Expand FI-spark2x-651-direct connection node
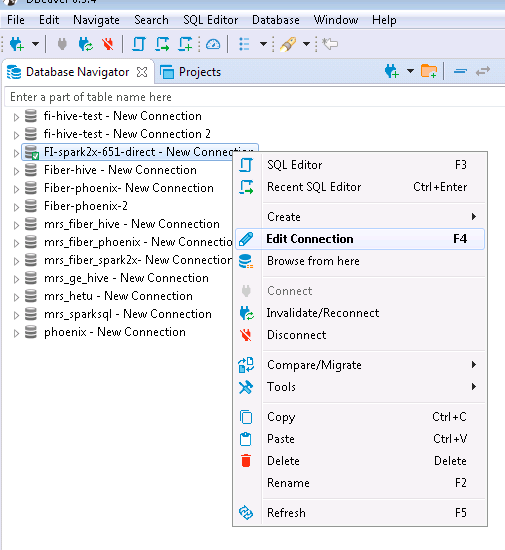 [16, 153]
